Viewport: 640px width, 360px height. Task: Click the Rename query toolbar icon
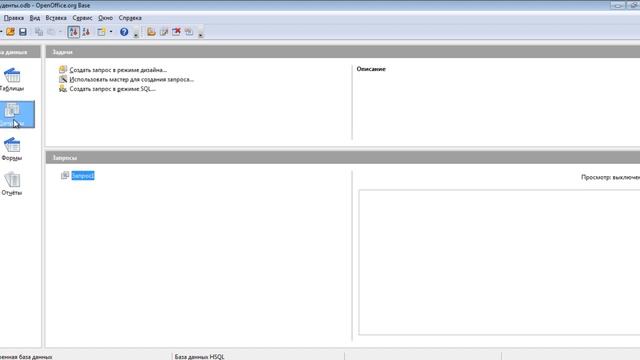coord(189,32)
